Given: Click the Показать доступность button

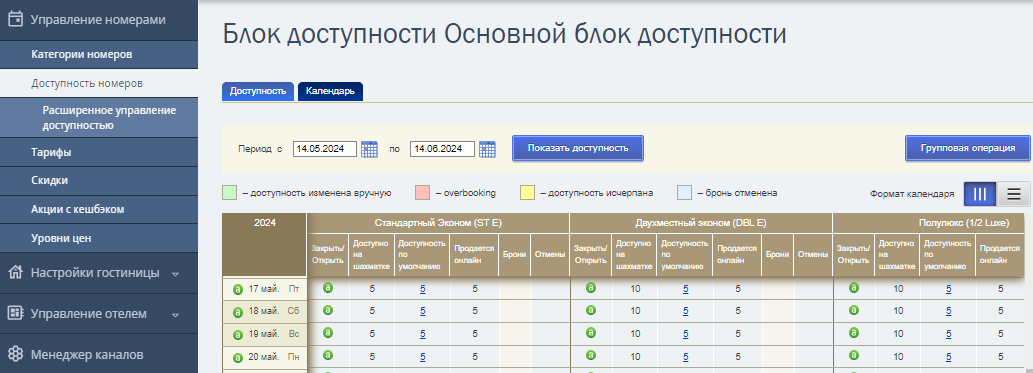Looking at the screenshot, I should pos(578,148).
